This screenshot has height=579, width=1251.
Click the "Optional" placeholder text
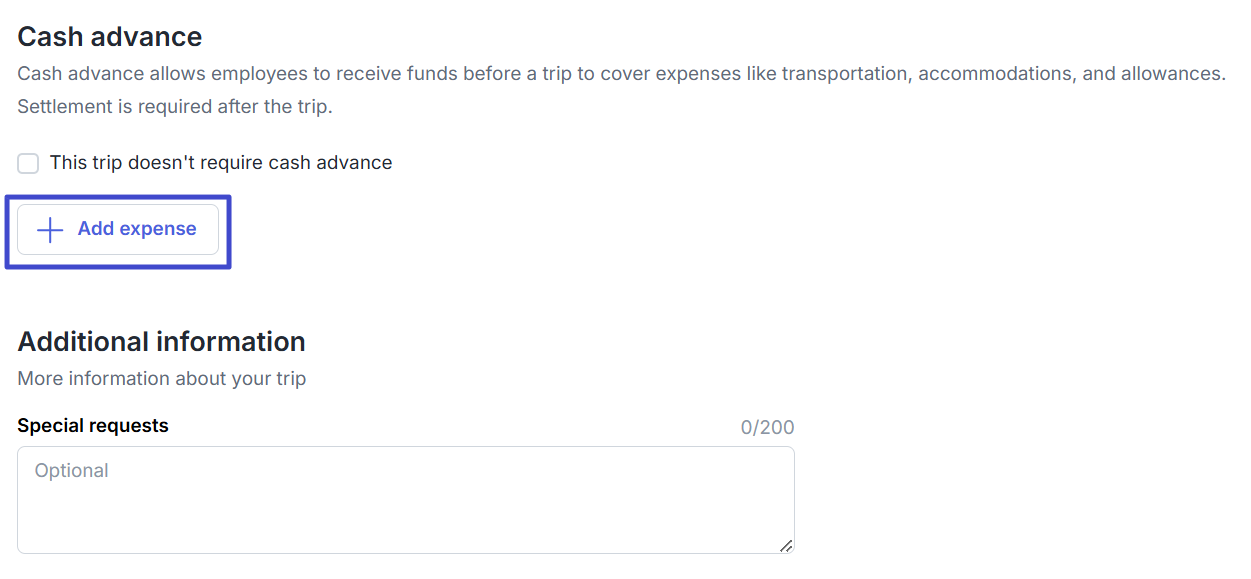point(72,471)
